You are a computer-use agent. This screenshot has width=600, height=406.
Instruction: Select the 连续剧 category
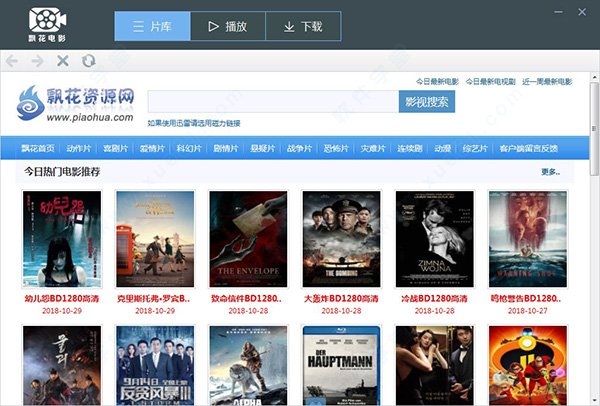(x=409, y=148)
